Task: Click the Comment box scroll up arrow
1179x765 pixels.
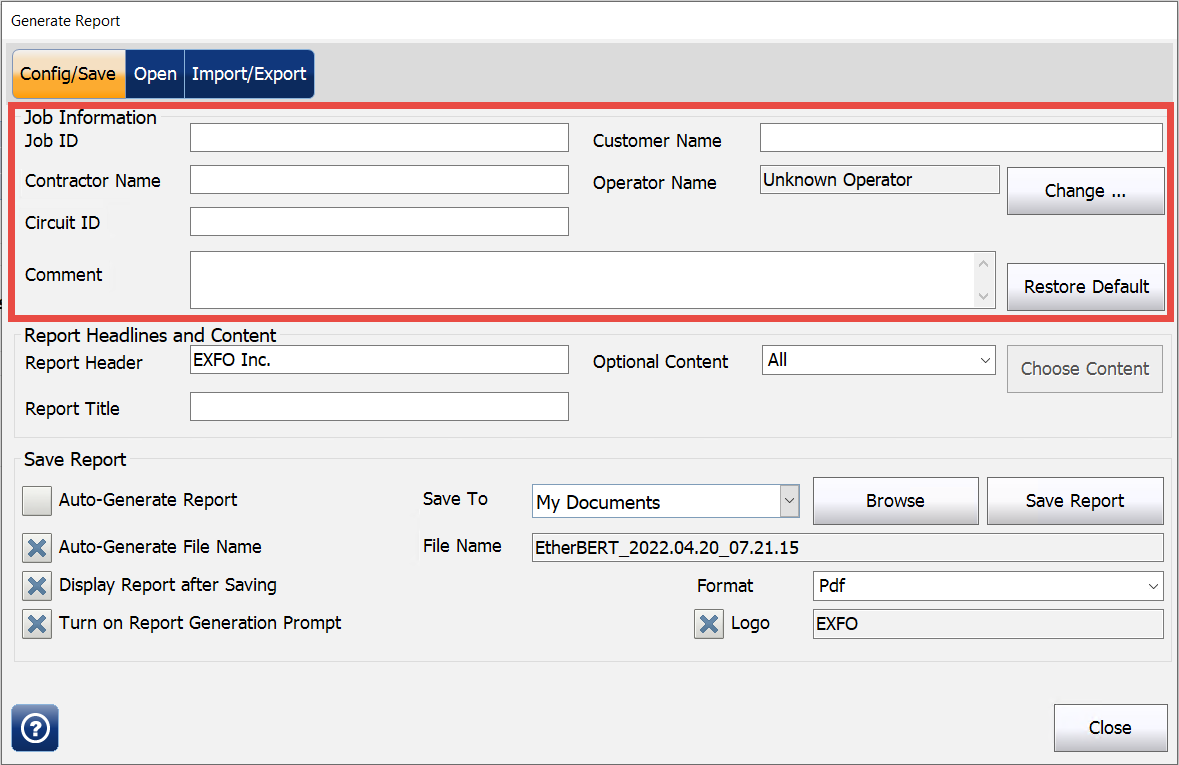Action: point(984,264)
